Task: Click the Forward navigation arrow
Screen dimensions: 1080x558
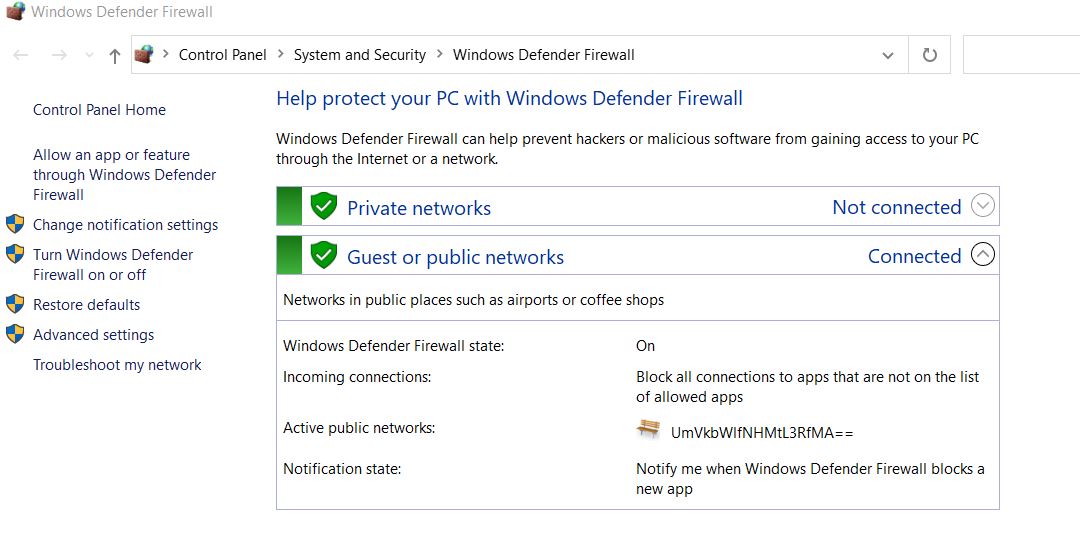Action: (x=59, y=55)
